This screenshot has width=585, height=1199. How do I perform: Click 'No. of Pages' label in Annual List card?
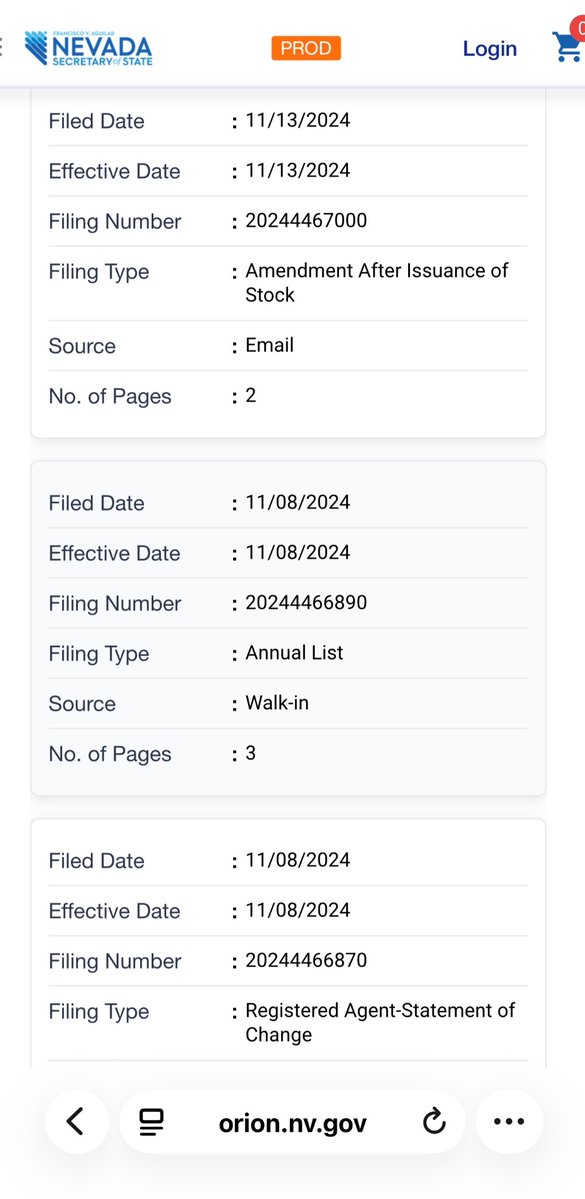pyautogui.click(x=109, y=755)
